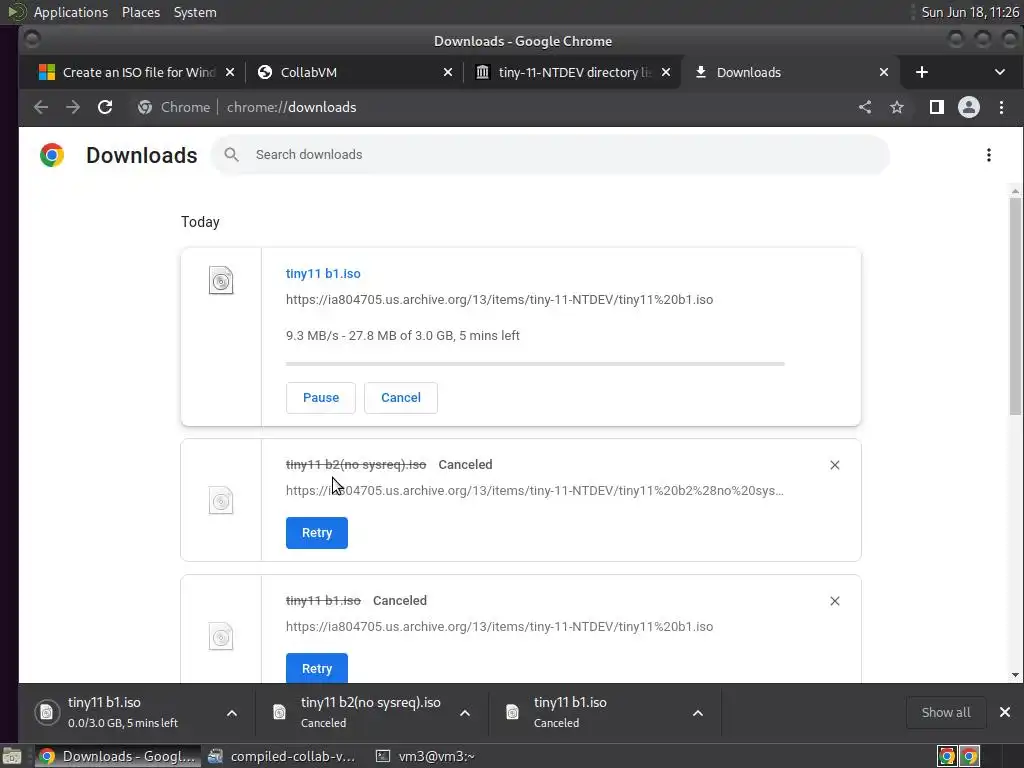Focus the Search downloads field
This screenshot has height=768, width=1024.
pyautogui.click(x=550, y=155)
